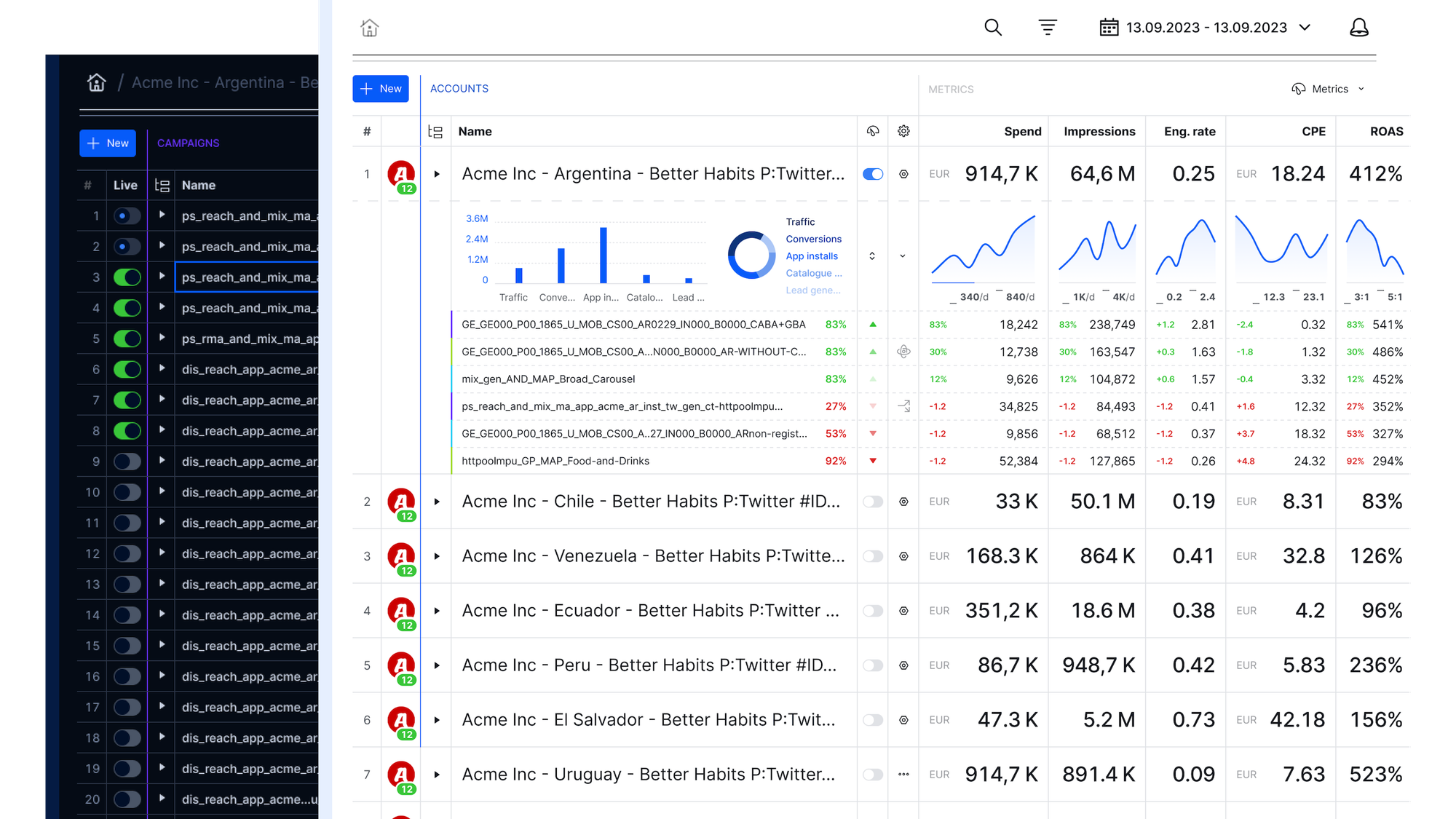Viewport: 1456px width, 819px height.
Task: Click the gauge icon in the accounts table header
Action: click(x=873, y=131)
